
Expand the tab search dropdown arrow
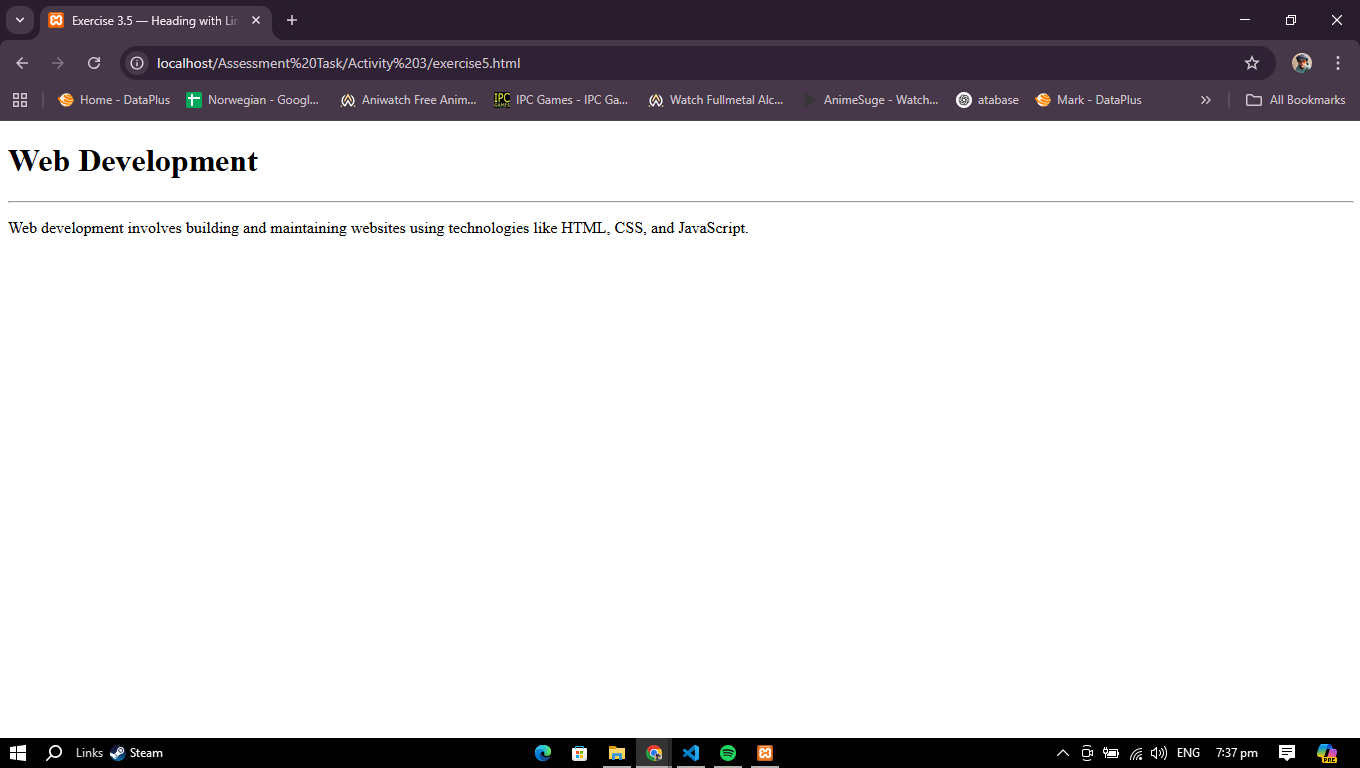(x=19, y=20)
